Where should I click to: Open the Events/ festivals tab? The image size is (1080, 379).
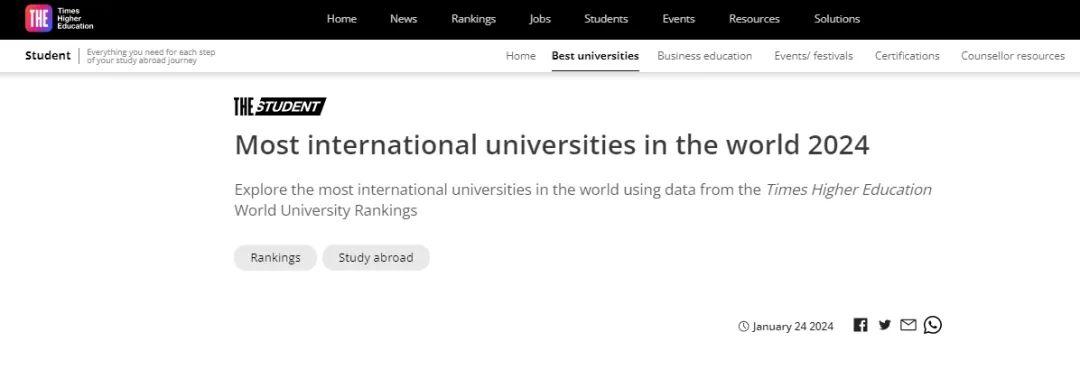[813, 57]
